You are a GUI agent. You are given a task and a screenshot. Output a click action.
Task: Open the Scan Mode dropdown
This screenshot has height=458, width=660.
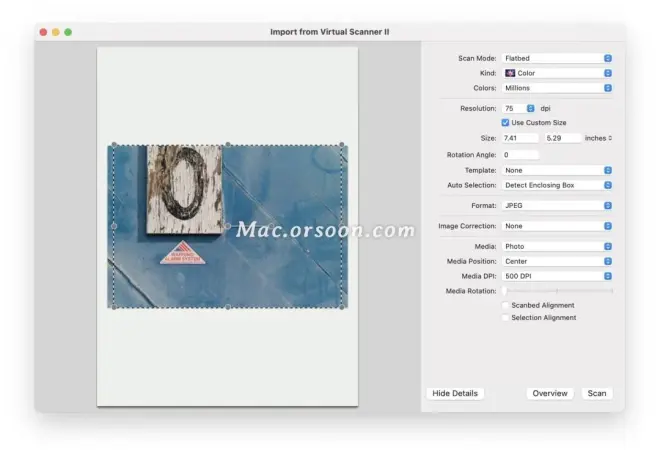pyautogui.click(x=557, y=58)
